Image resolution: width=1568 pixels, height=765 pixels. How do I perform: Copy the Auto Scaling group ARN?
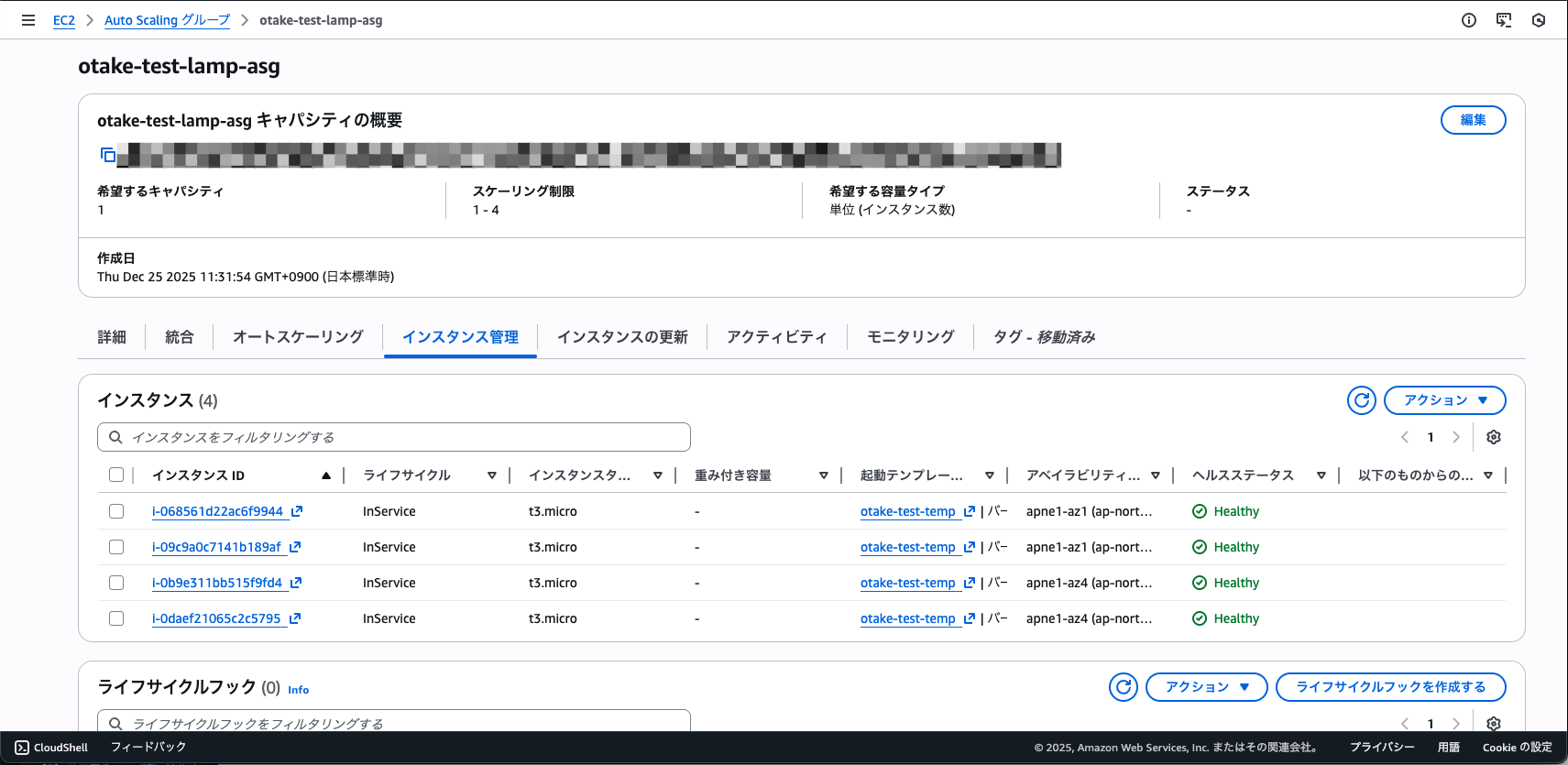[108, 155]
